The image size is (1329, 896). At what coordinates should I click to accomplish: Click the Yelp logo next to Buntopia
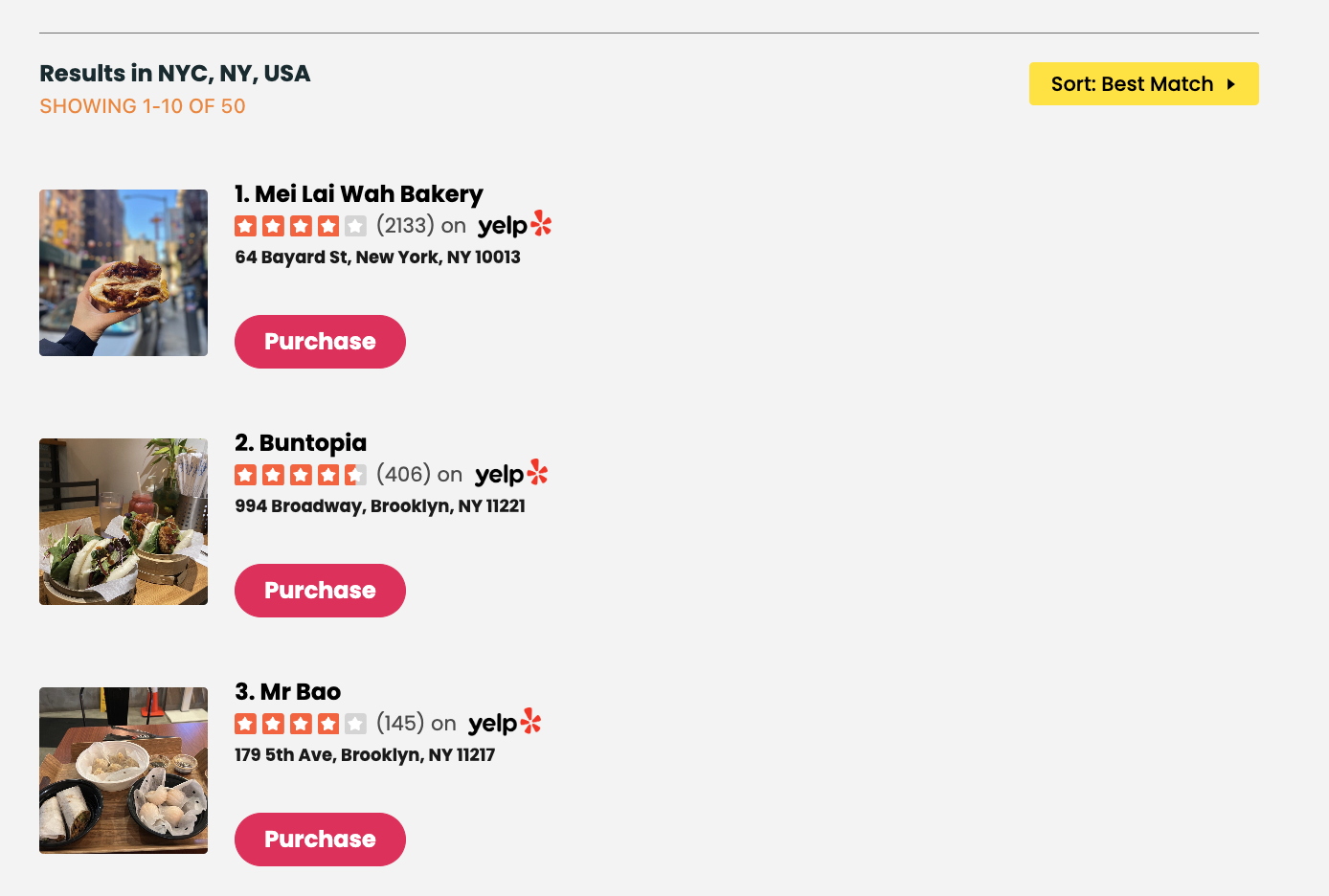512,474
